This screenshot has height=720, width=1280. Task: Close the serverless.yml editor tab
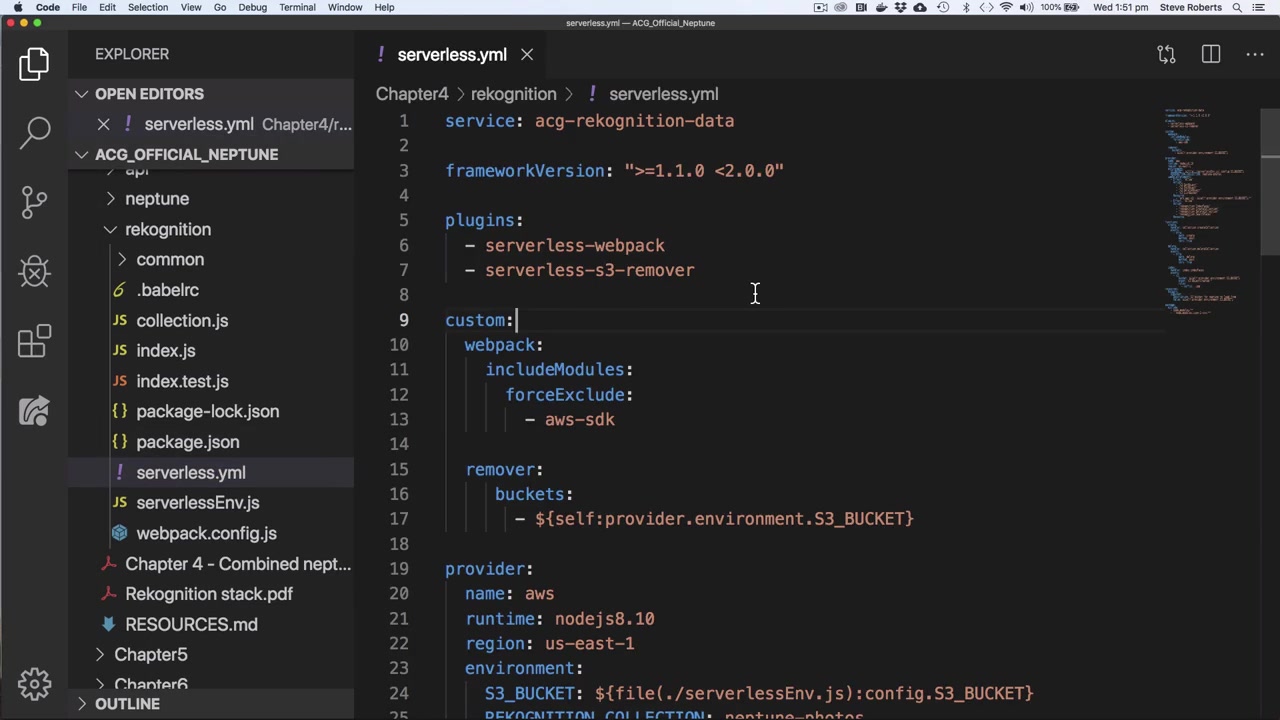coord(527,55)
